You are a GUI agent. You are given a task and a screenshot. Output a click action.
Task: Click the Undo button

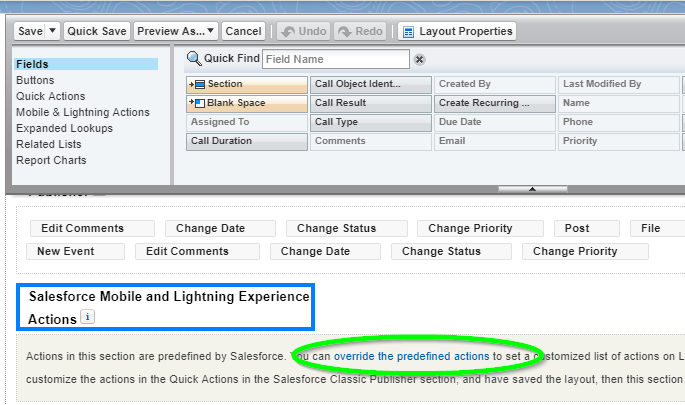click(304, 31)
